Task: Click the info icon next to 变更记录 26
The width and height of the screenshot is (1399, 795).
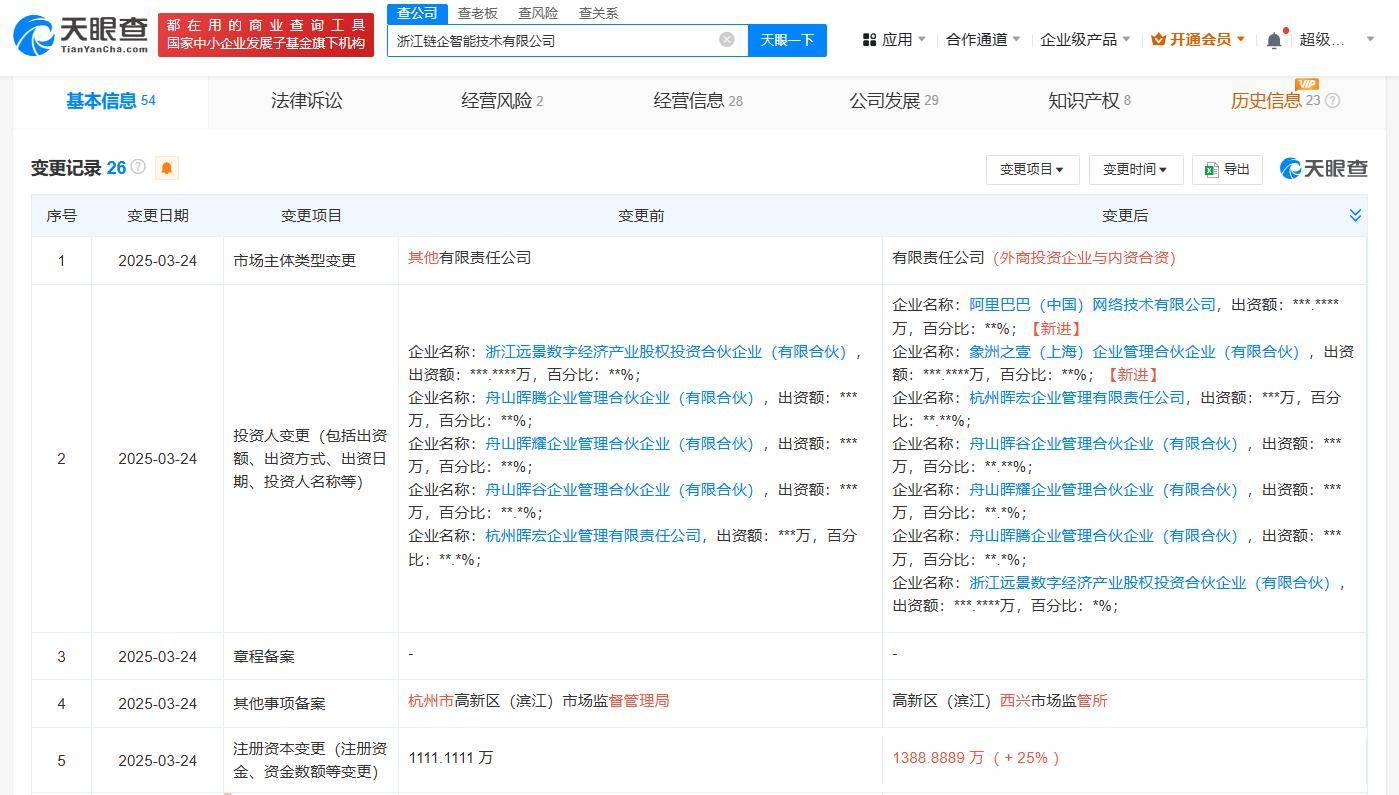Action: coord(138,167)
